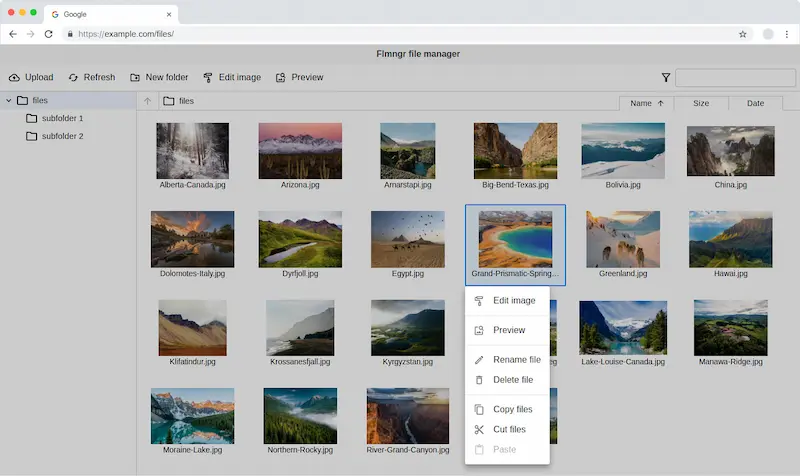Click the Preview icon in the toolbar

point(281,78)
